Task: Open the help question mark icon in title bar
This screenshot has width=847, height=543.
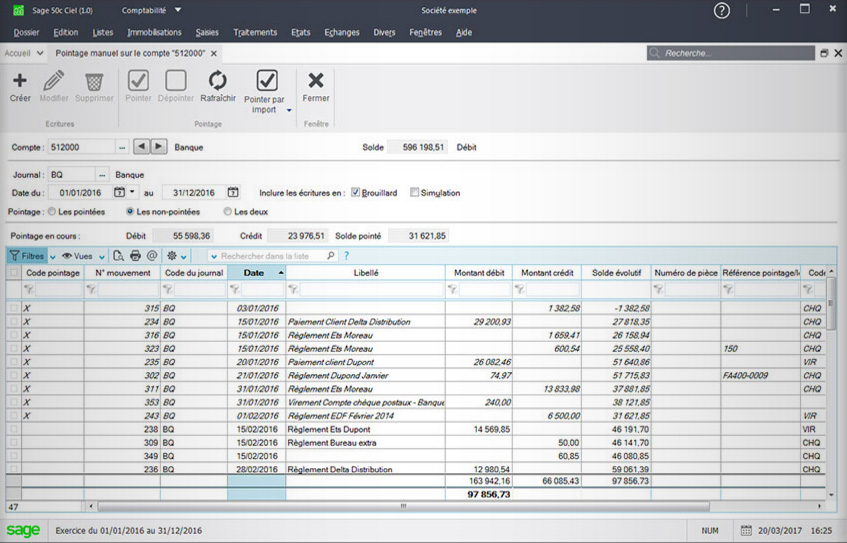Action: [722, 10]
